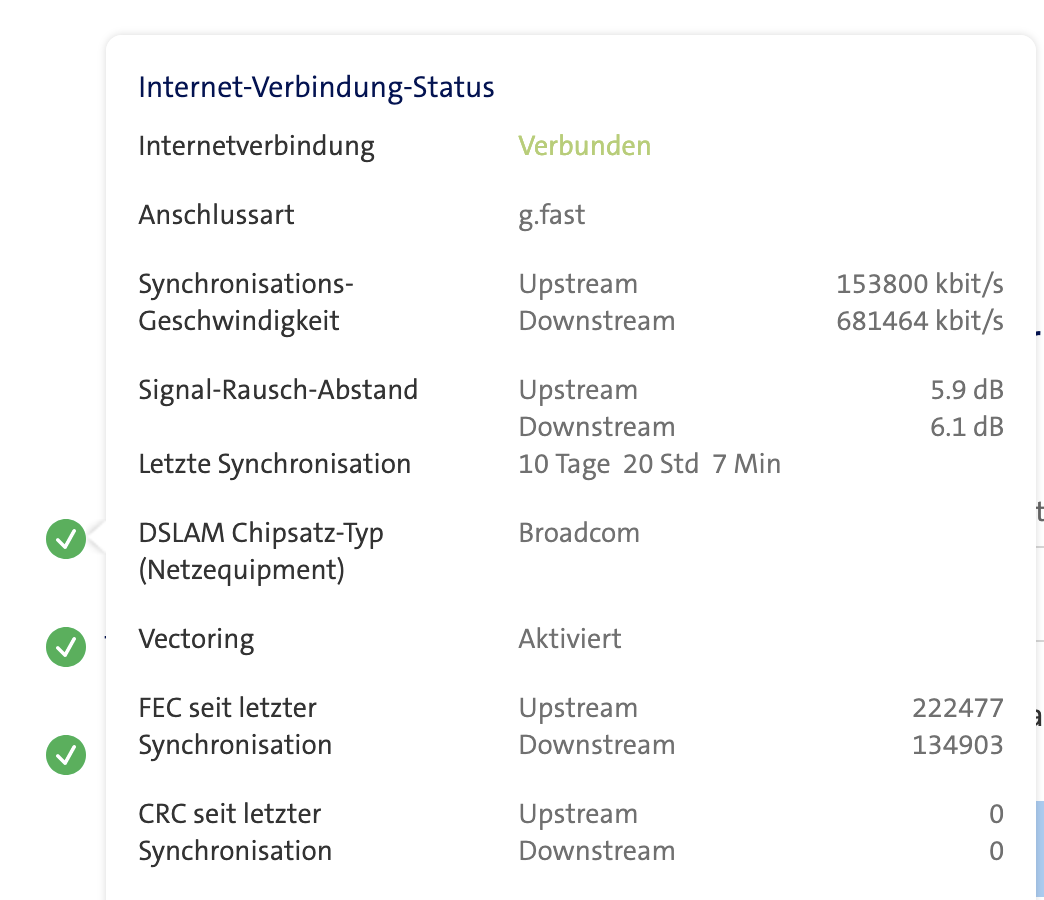Click the 681464 kbit/s downstream speed
Image resolution: width=1044 pixels, height=900 pixels.
(x=919, y=321)
